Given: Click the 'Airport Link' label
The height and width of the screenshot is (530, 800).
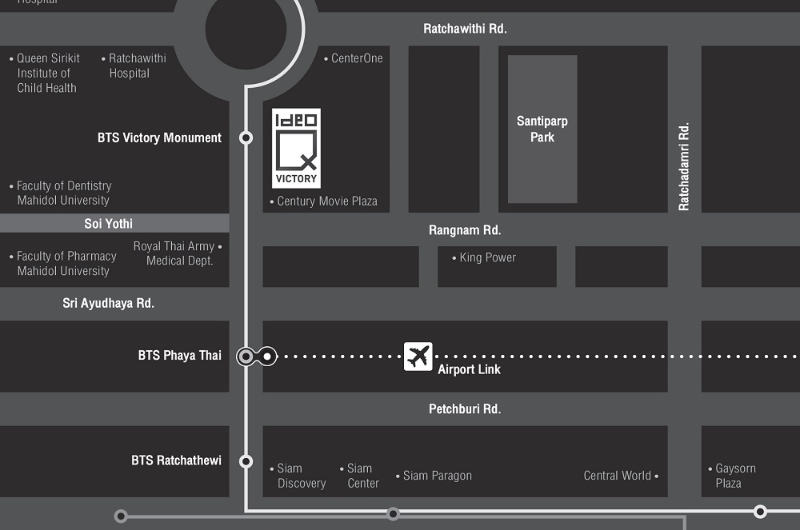Looking at the screenshot, I should pos(469,369).
